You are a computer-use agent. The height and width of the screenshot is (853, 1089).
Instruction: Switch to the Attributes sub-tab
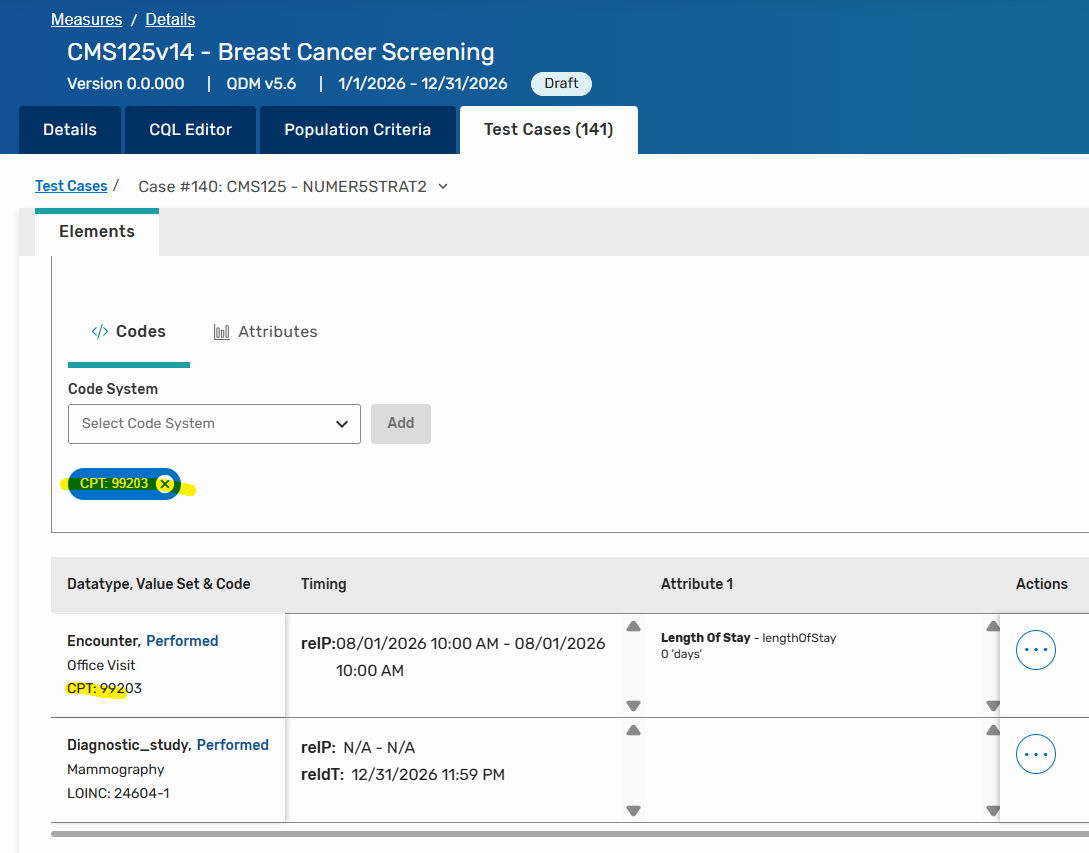266,332
